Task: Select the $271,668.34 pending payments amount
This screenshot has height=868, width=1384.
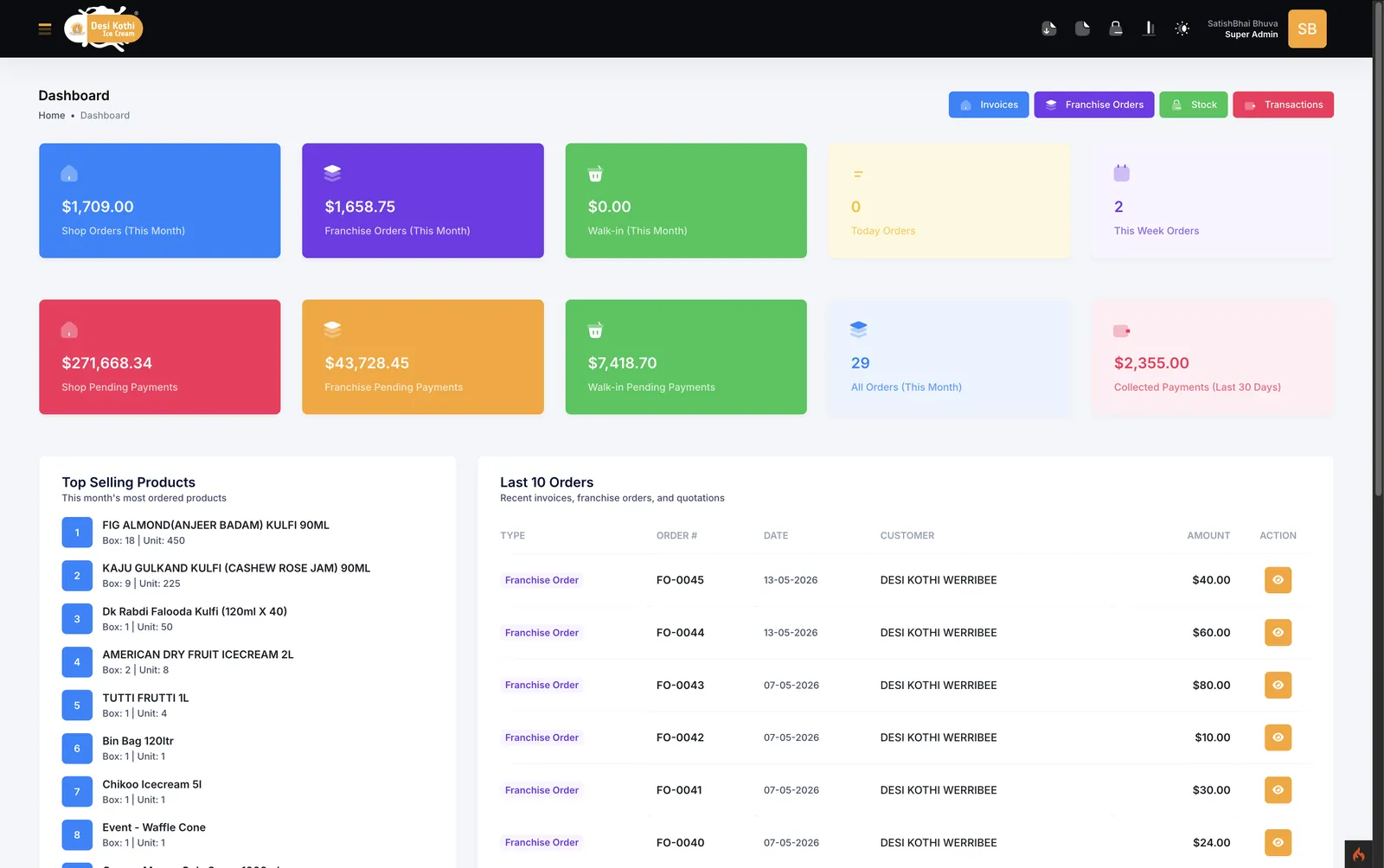Action: click(x=107, y=363)
